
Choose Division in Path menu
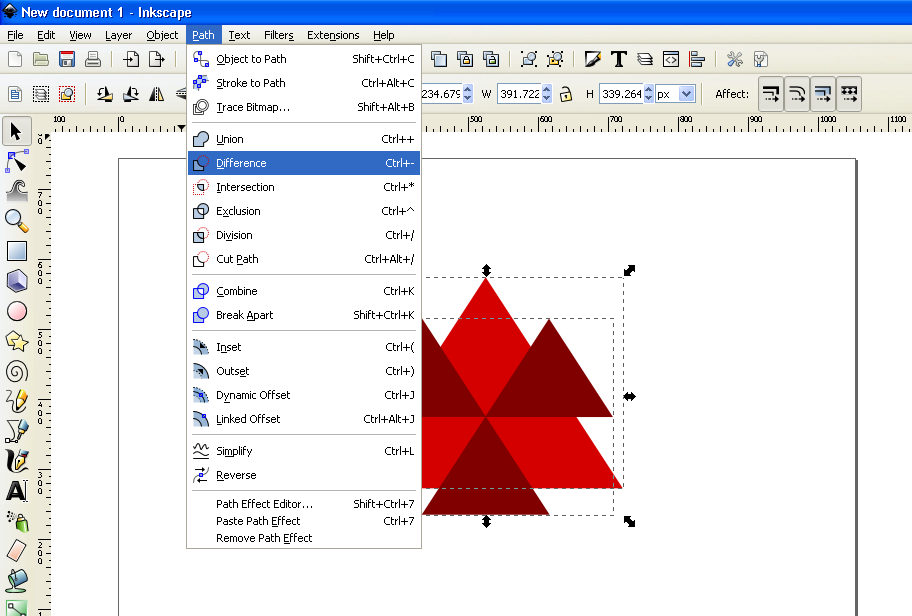pyautogui.click(x=304, y=235)
